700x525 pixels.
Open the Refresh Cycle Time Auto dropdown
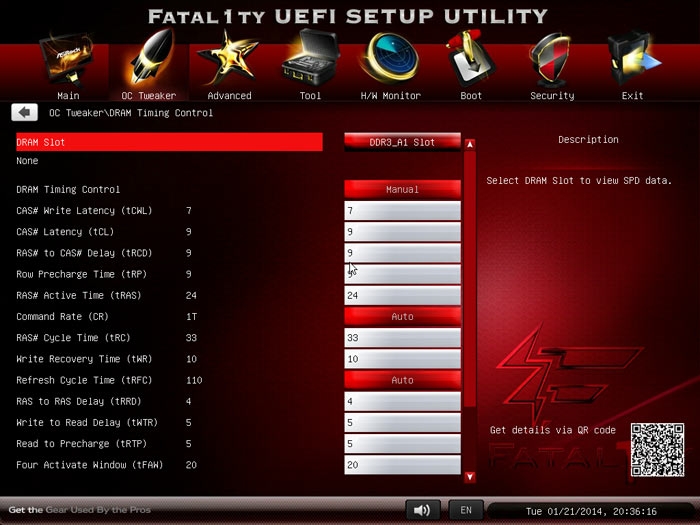(x=402, y=380)
